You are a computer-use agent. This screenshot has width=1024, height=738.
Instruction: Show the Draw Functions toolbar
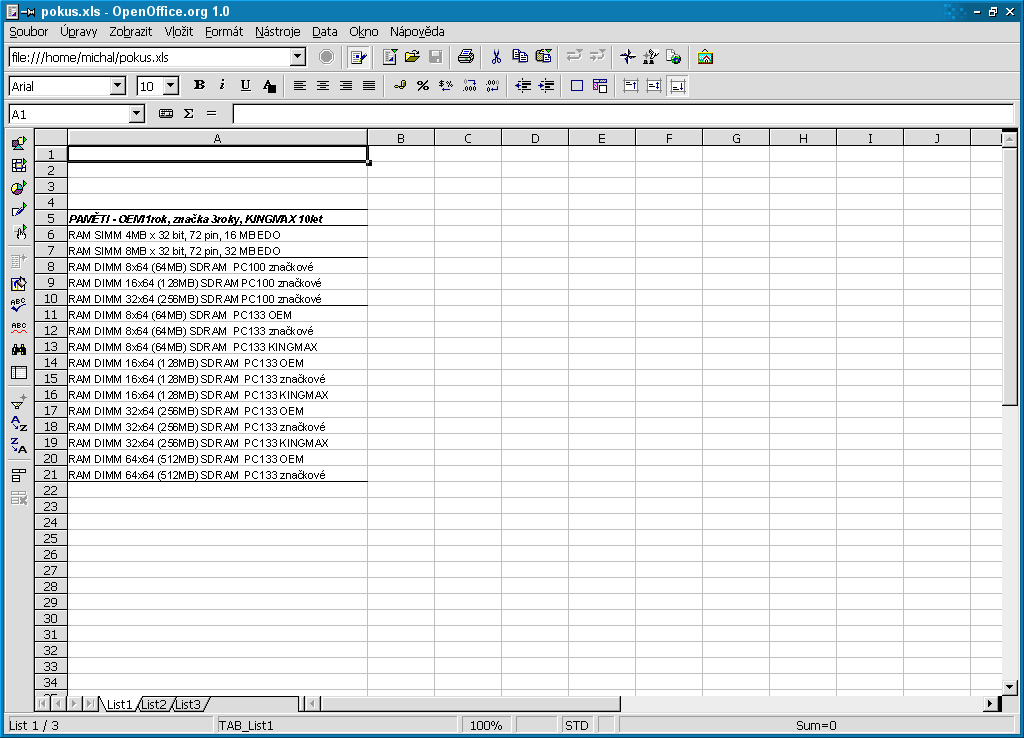click(x=19, y=210)
